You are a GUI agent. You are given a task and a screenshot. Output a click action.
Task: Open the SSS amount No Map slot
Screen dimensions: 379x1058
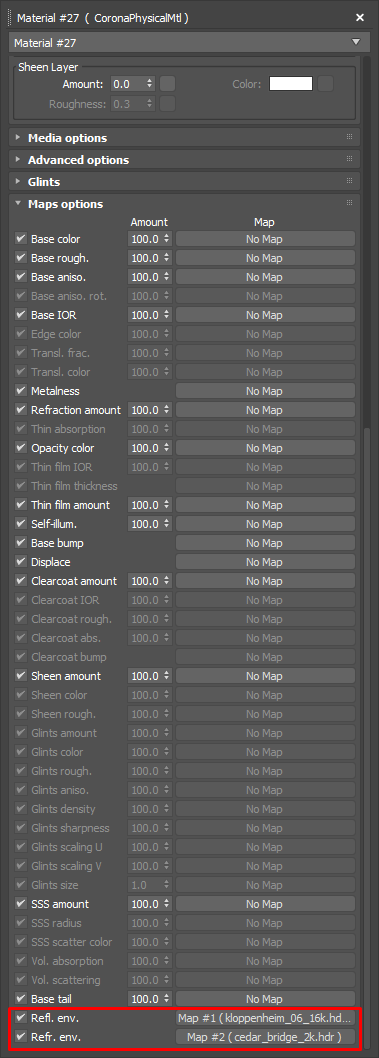(265, 904)
